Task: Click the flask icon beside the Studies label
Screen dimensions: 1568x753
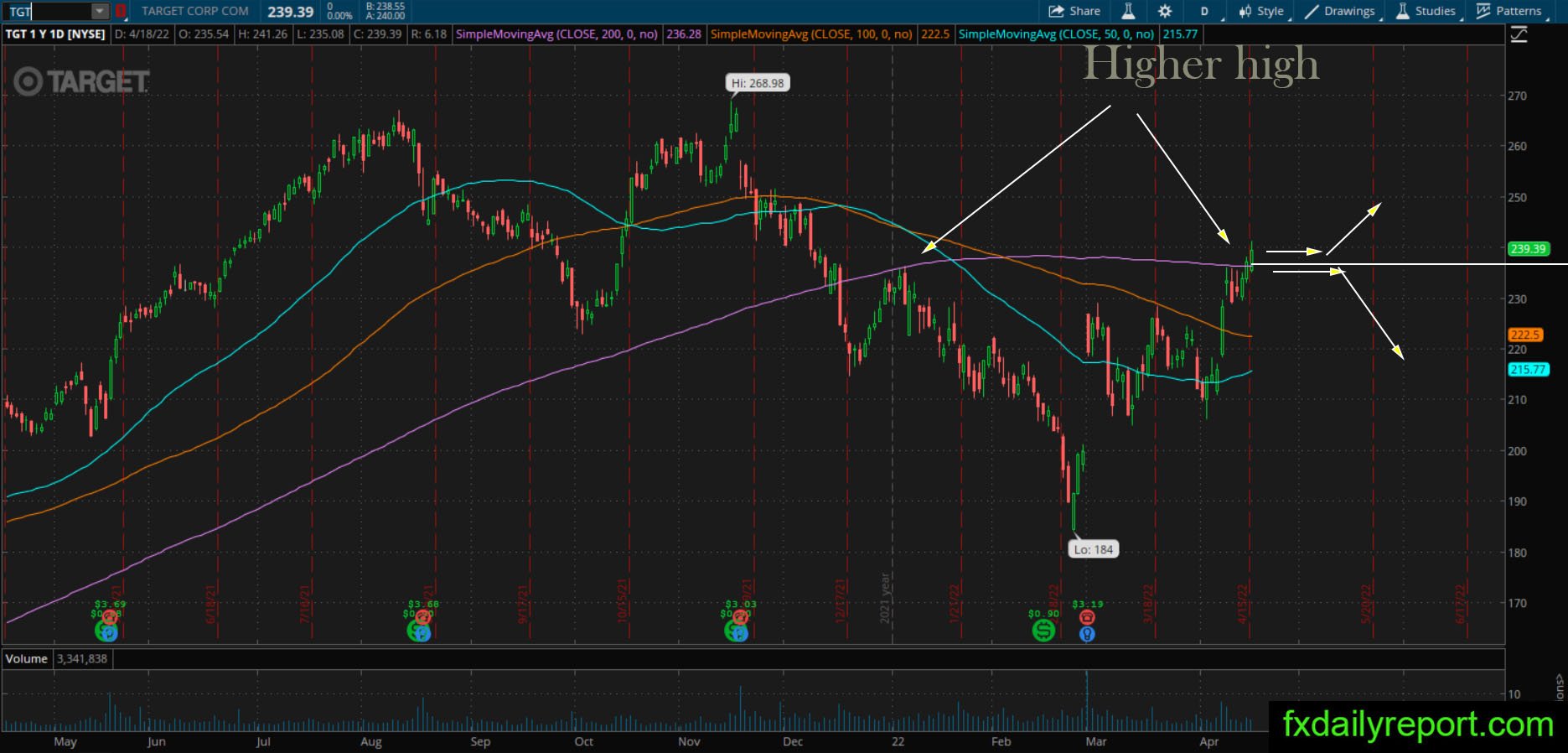Action: click(1402, 12)
